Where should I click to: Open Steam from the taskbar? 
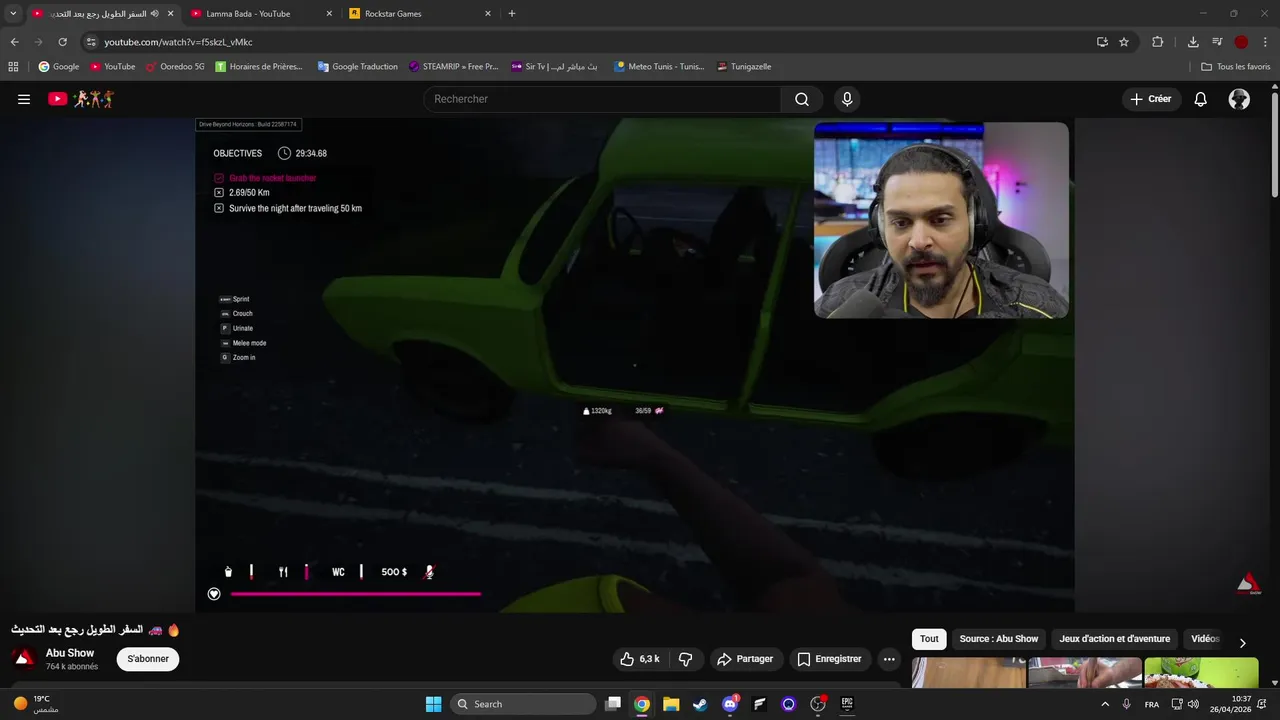click(700, 704)
